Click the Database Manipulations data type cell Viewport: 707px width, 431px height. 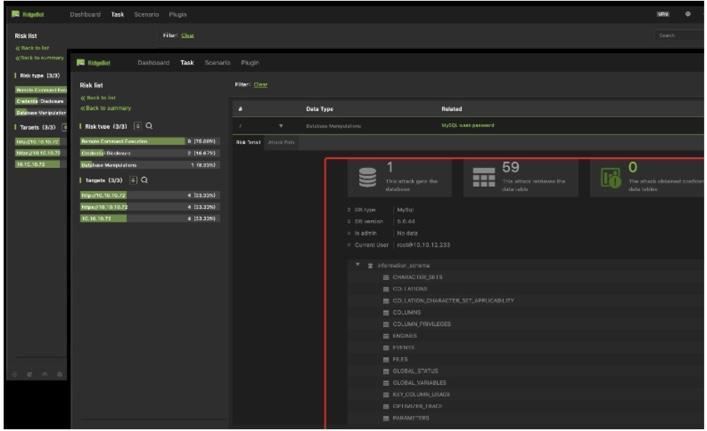[333, 126]
